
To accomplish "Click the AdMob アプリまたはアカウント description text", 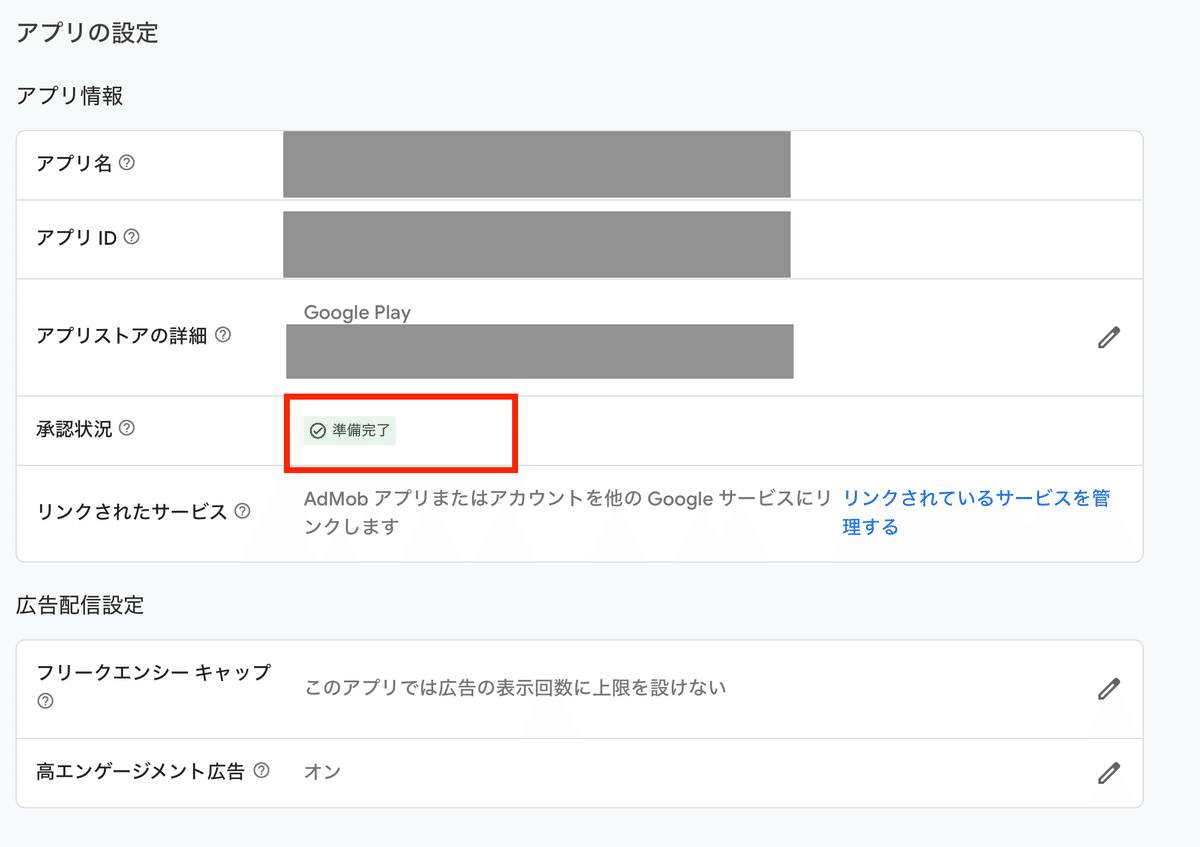I will pyautogui.click(x=568, y=512).
